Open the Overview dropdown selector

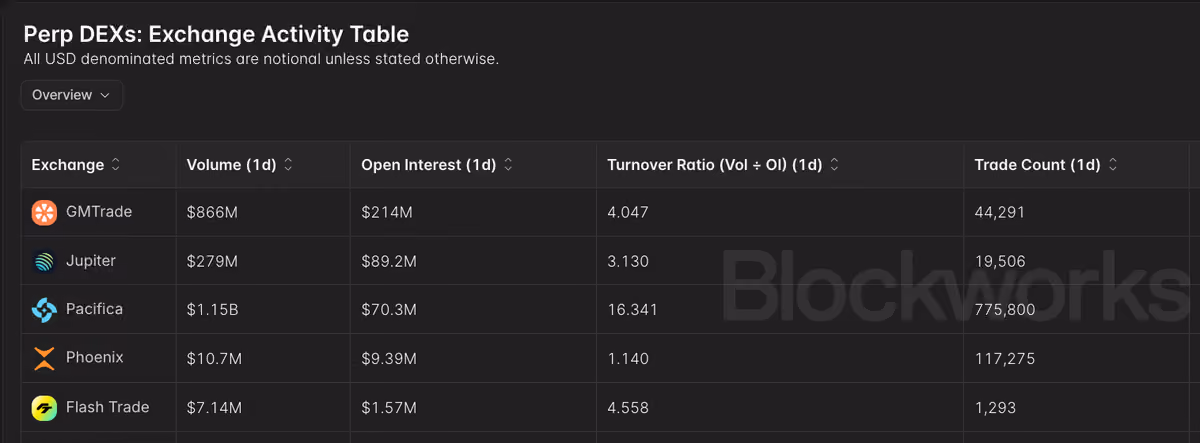click(x=72, y=95)
